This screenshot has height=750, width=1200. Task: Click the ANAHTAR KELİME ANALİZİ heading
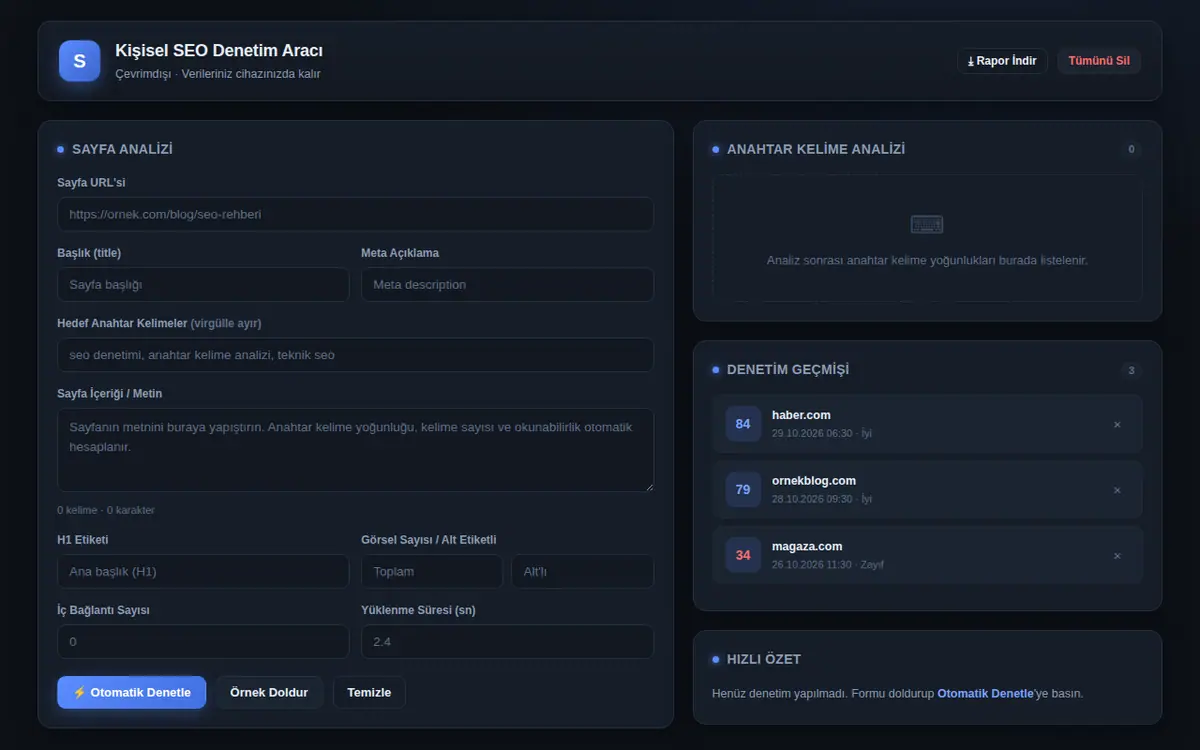[816, 149]
